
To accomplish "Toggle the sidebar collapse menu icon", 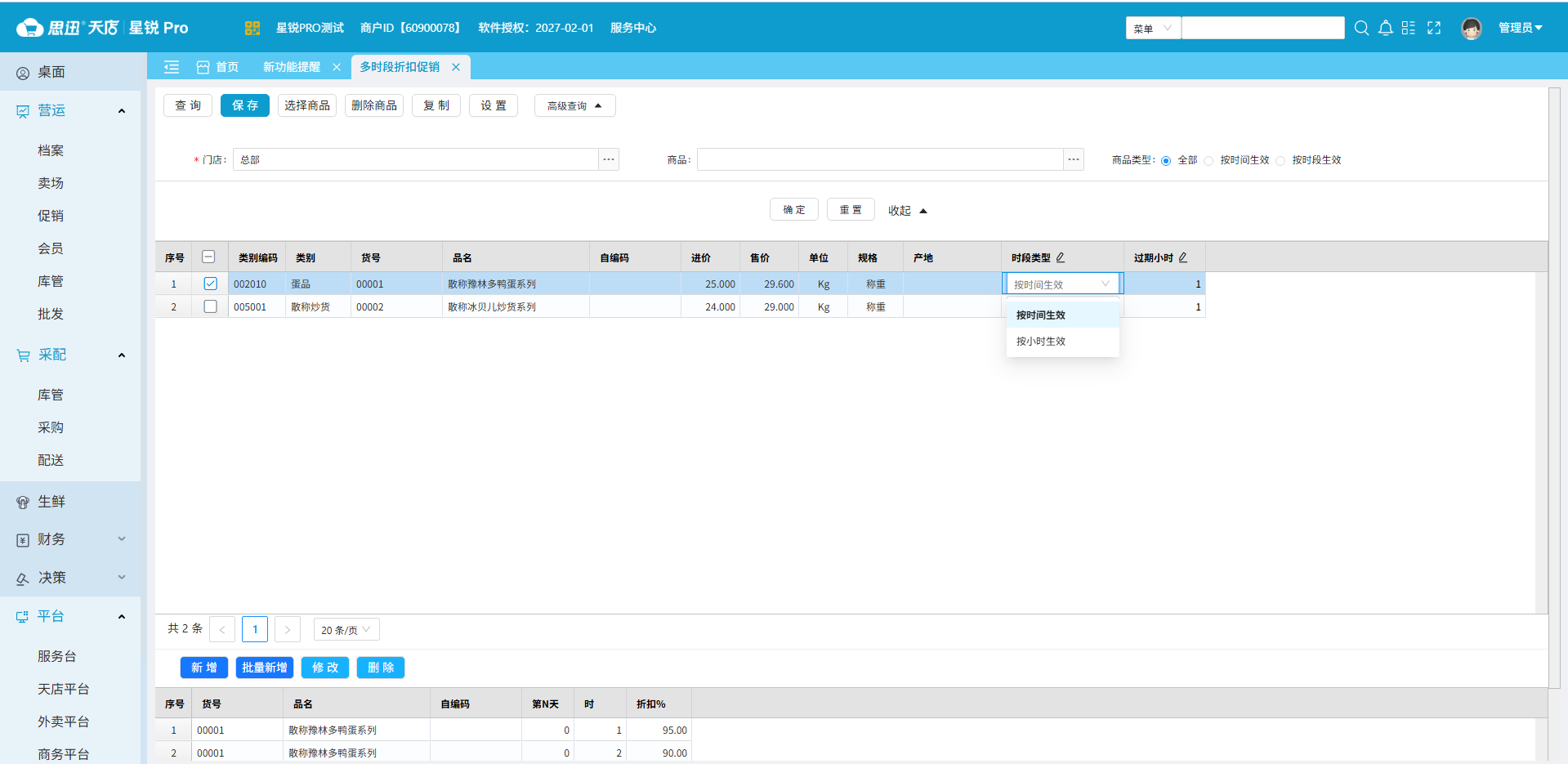I will pos(172,67).
